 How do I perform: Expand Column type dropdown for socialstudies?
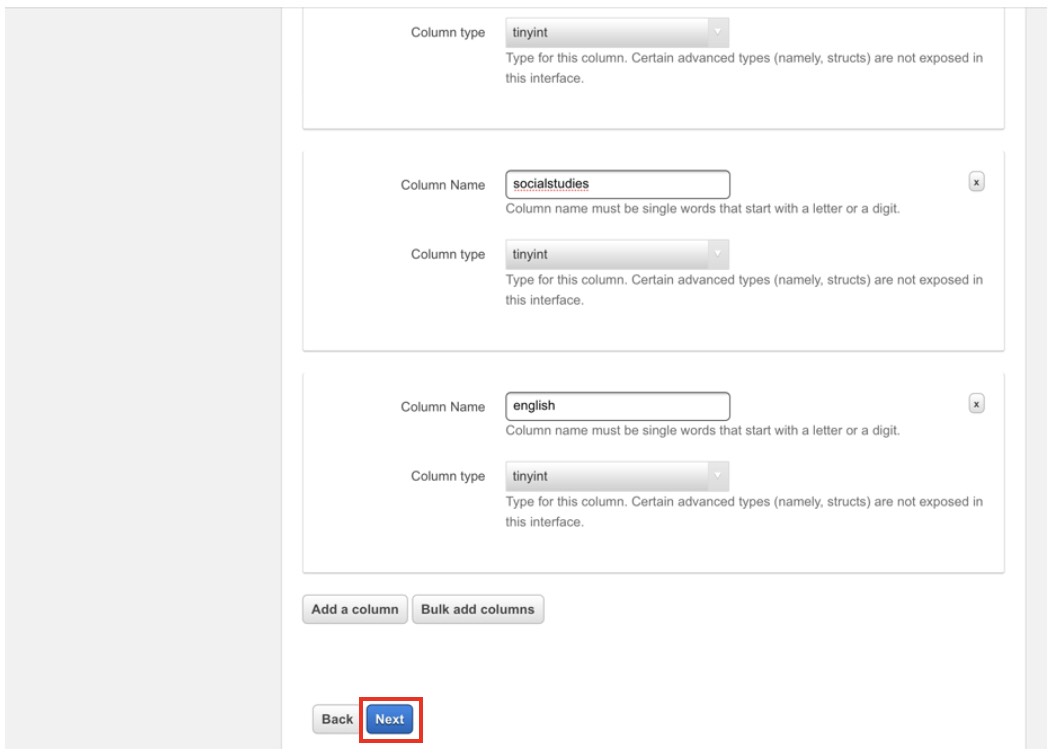[617, 254]
